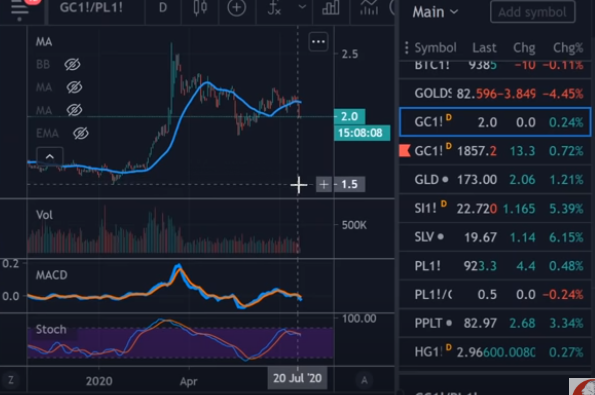Open the bar chart financials icon
The image size is (595, 395).
tap(331, 7)
